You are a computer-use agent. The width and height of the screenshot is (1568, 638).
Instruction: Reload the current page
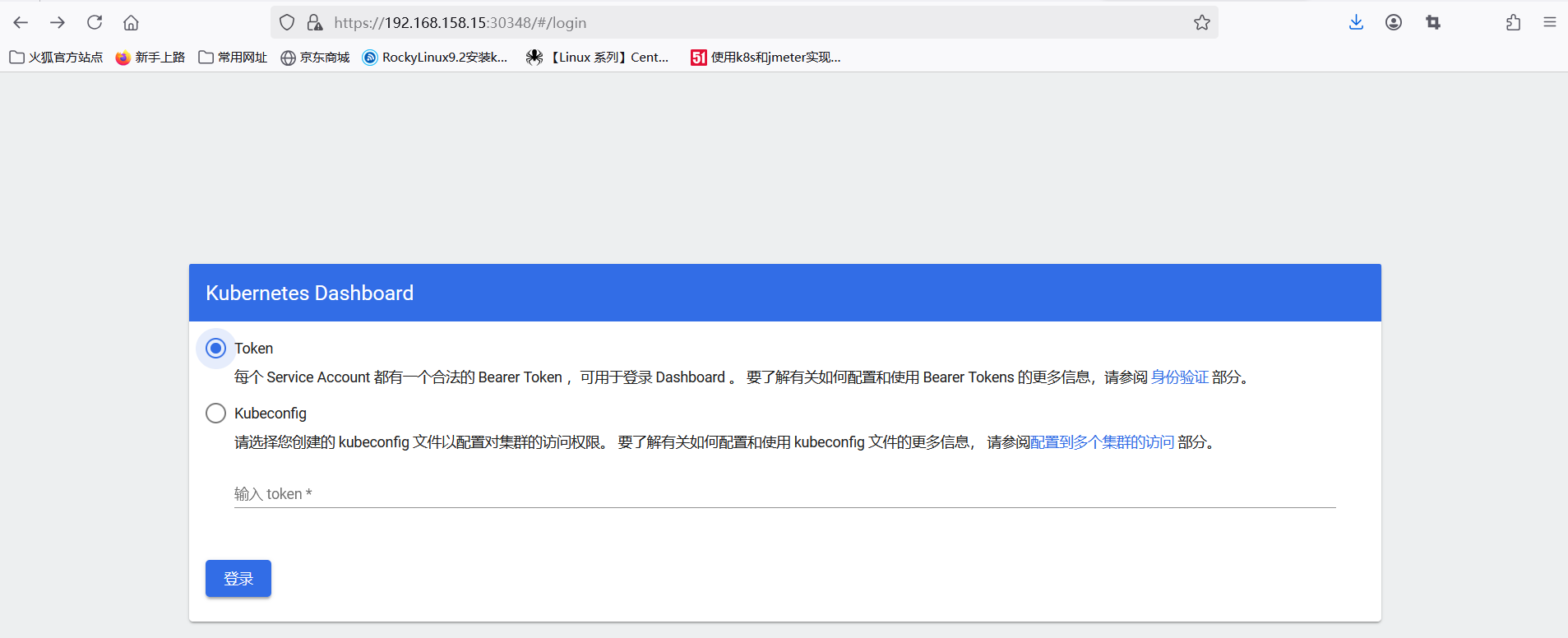pyautogui.click(x=95, y=22)
